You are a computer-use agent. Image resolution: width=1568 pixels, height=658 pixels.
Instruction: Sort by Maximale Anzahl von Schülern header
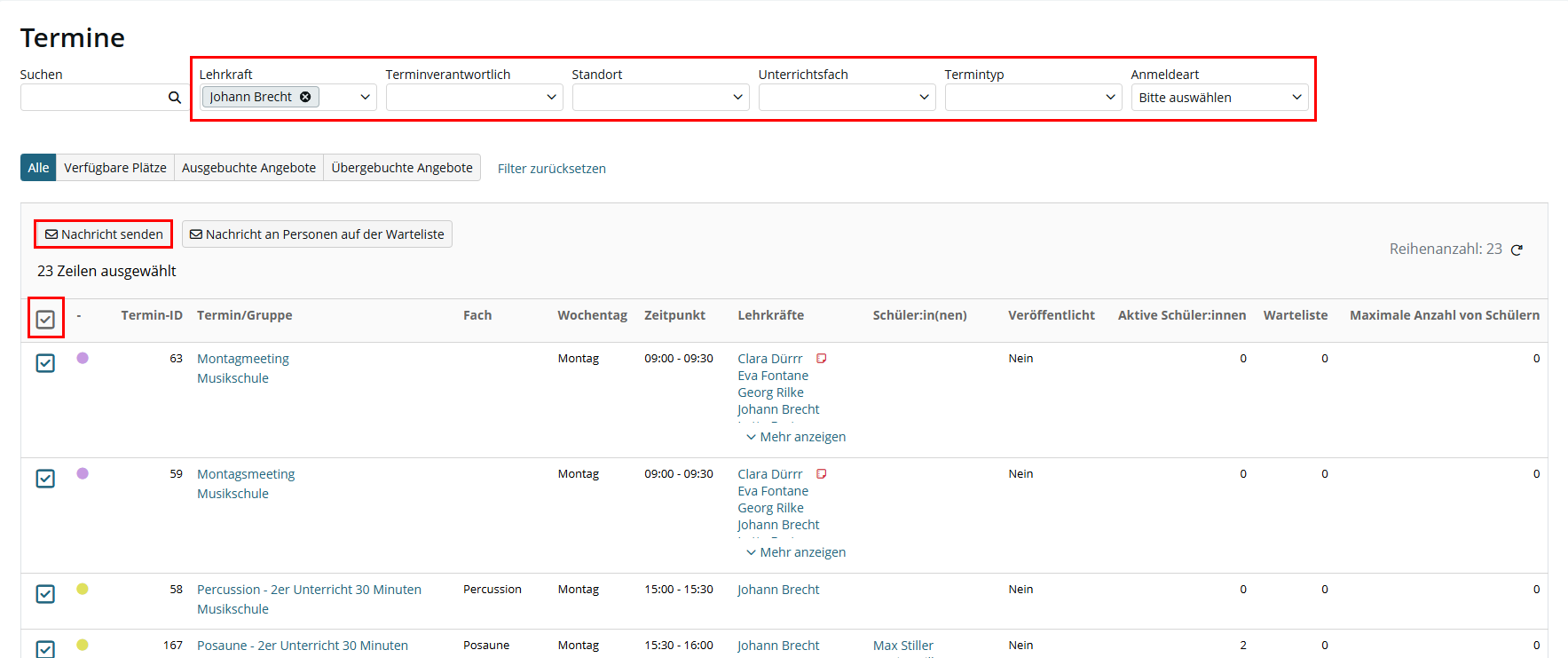click(1445, 315)
